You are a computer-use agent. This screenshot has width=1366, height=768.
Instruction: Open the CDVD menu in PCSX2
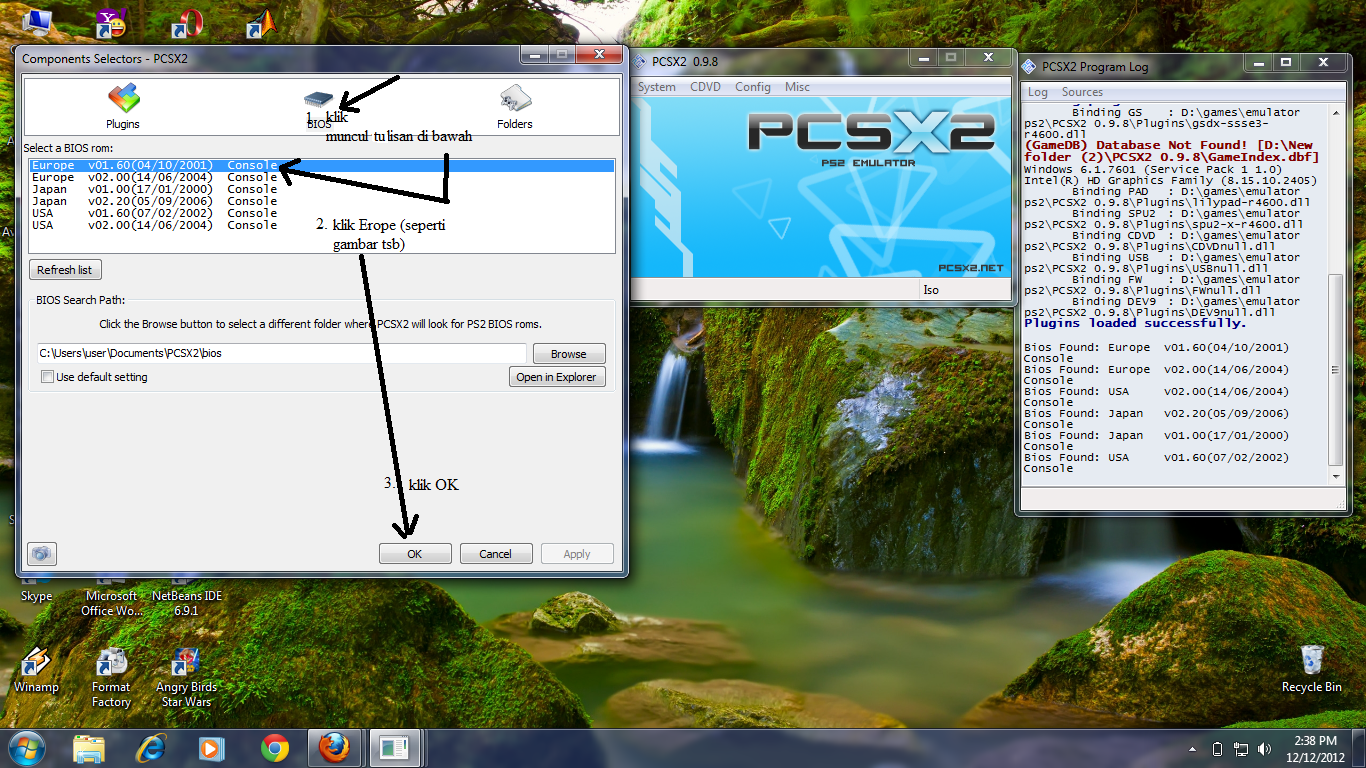click(x=705, y=87)
